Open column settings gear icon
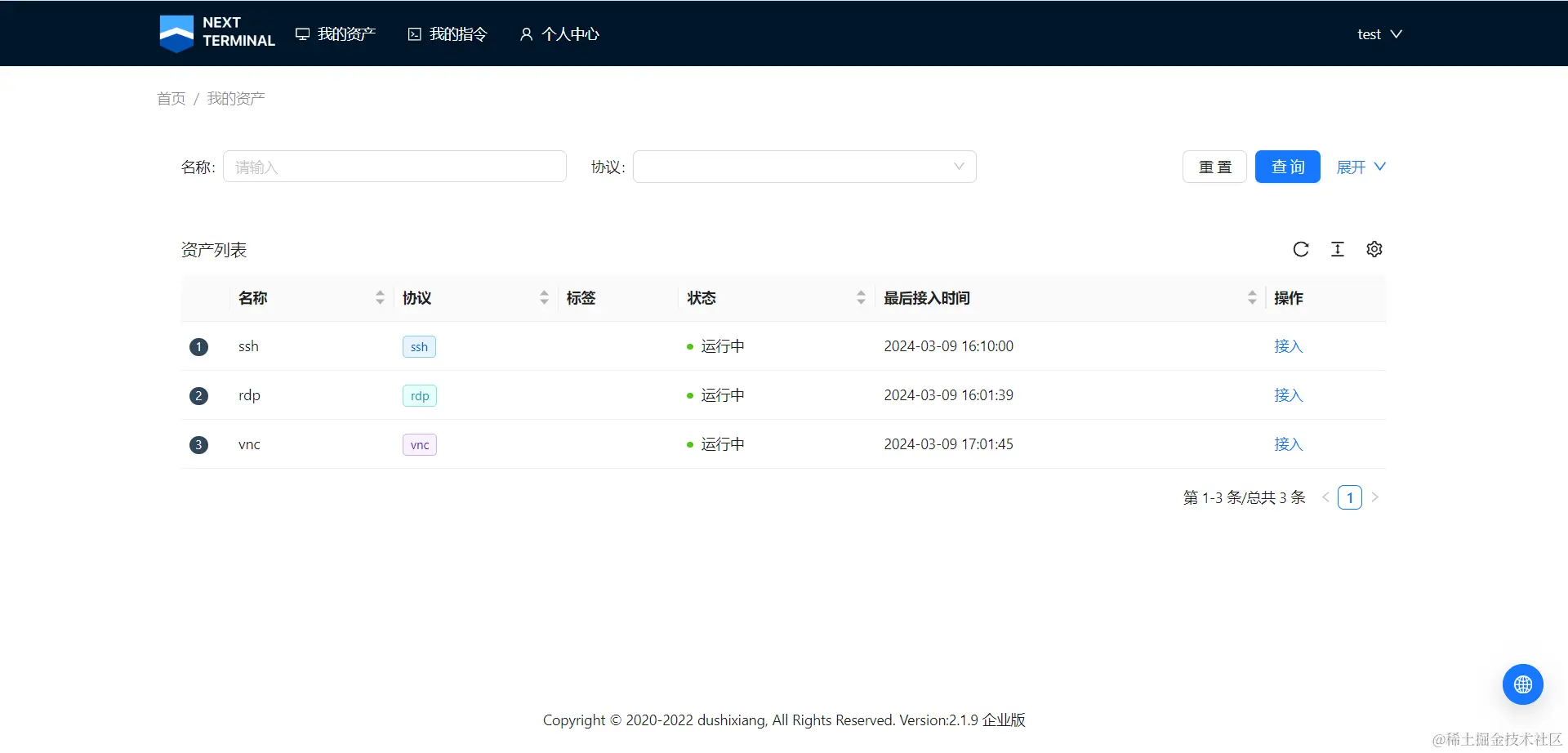This screenshot has height=753, width=1568. pyautogui.click(x=1374, y=249)
